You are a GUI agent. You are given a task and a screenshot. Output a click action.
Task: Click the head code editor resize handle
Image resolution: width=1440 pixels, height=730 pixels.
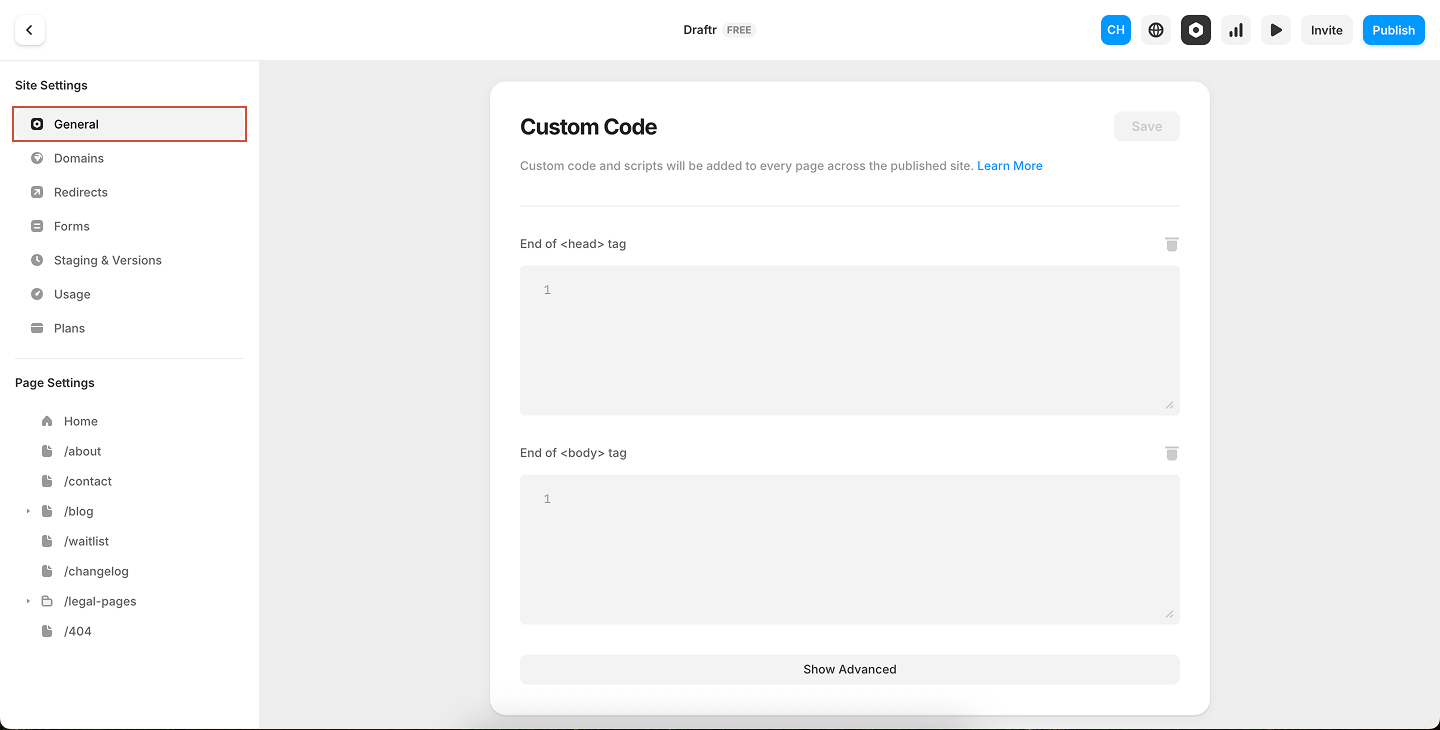tap(1169, 404)
